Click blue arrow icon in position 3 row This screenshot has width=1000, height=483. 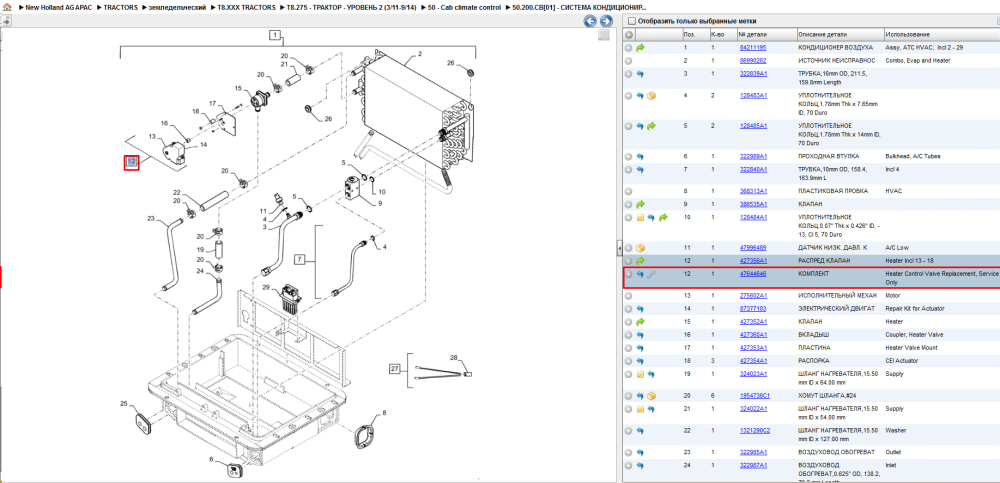640,74
